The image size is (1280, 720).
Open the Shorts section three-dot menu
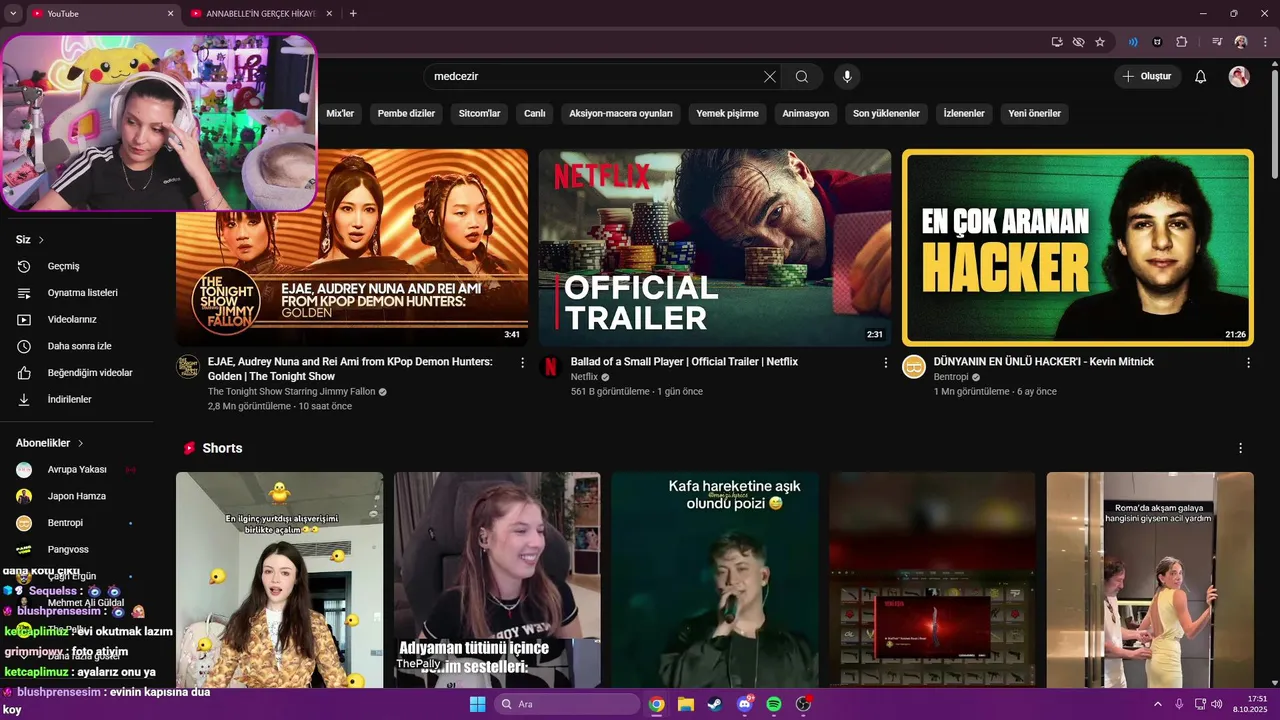point(1241,448)
